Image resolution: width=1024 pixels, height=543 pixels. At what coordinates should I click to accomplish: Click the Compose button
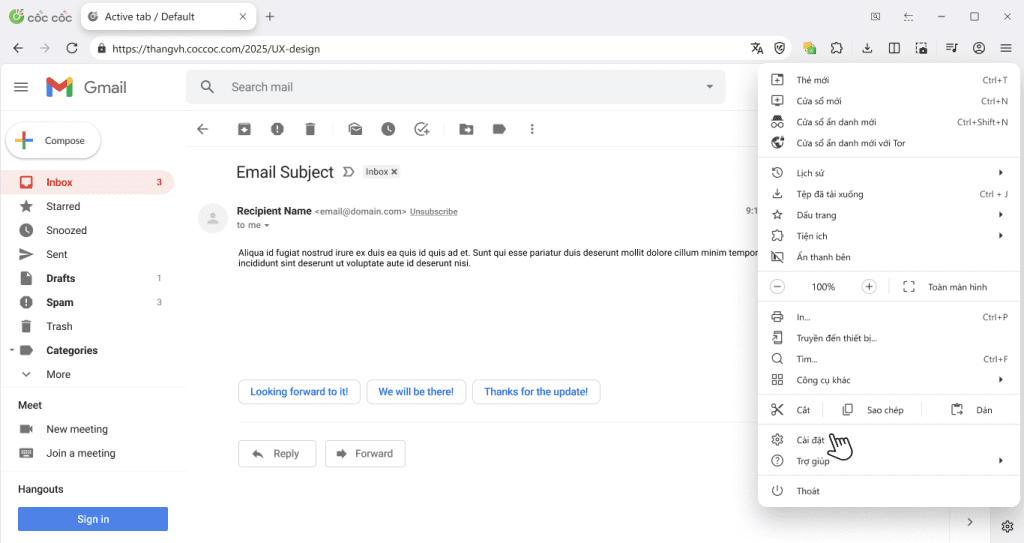[x=53, y=141]
